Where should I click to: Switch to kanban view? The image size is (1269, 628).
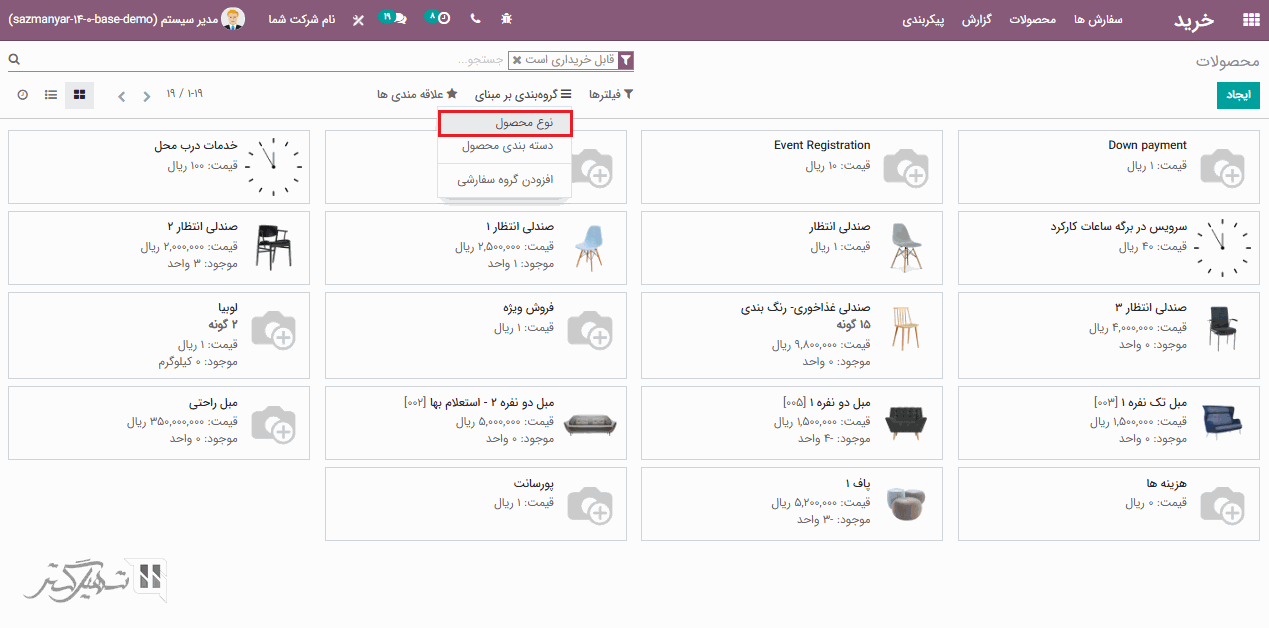(x=80, y=95)
